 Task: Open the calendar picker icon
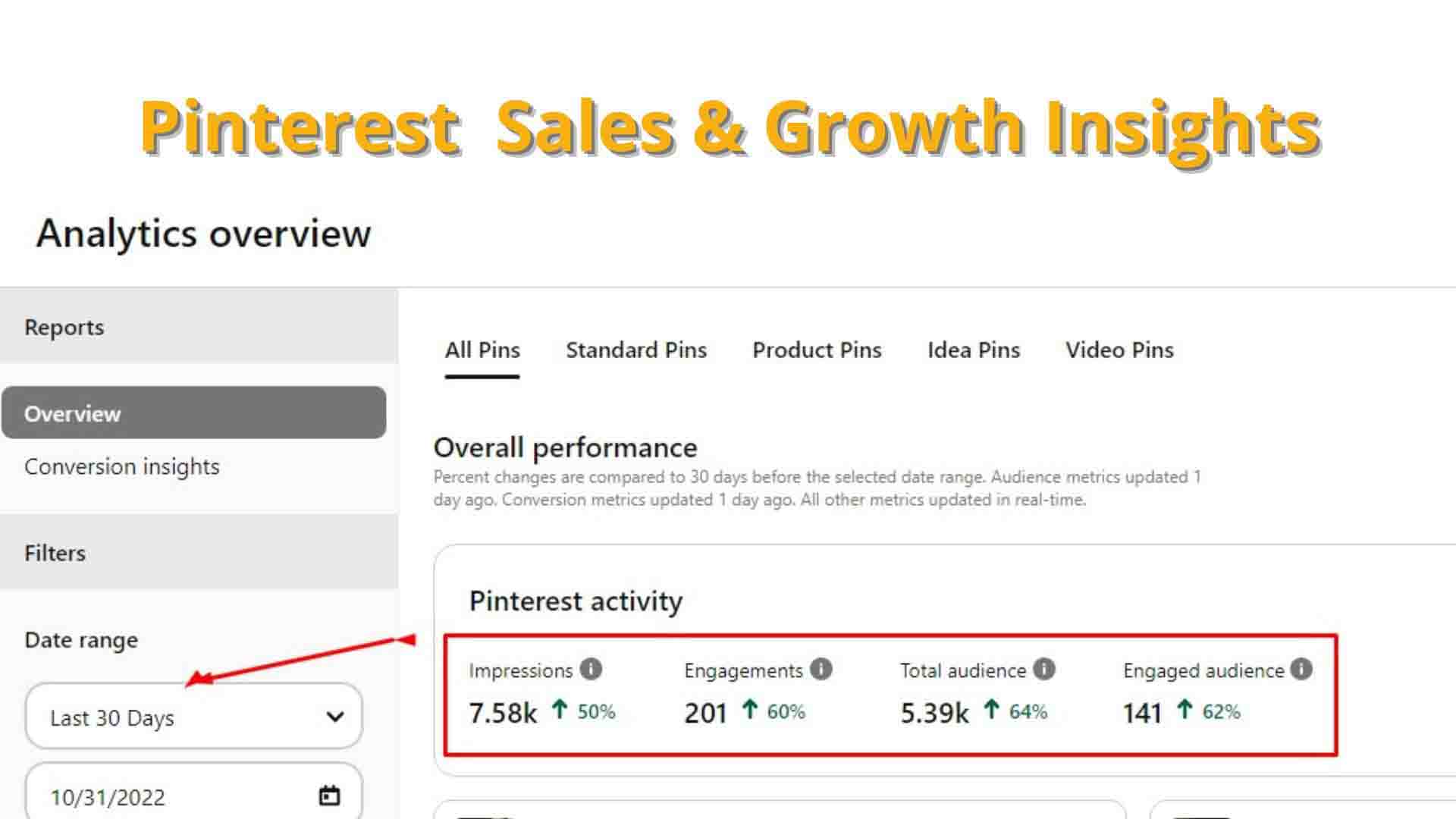tap(329, 795)
